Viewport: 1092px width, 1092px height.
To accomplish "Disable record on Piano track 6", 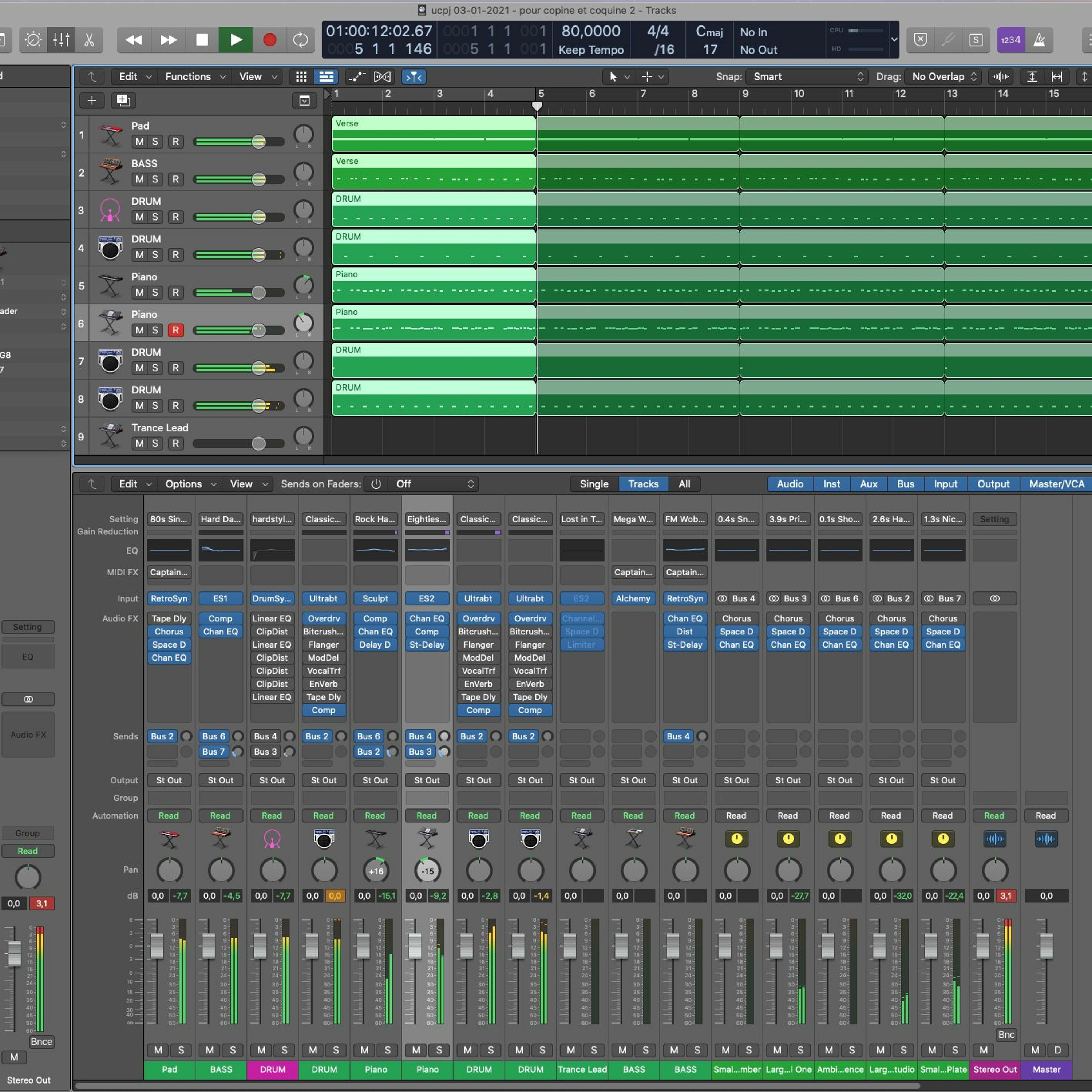I will [x=176, y=330].
